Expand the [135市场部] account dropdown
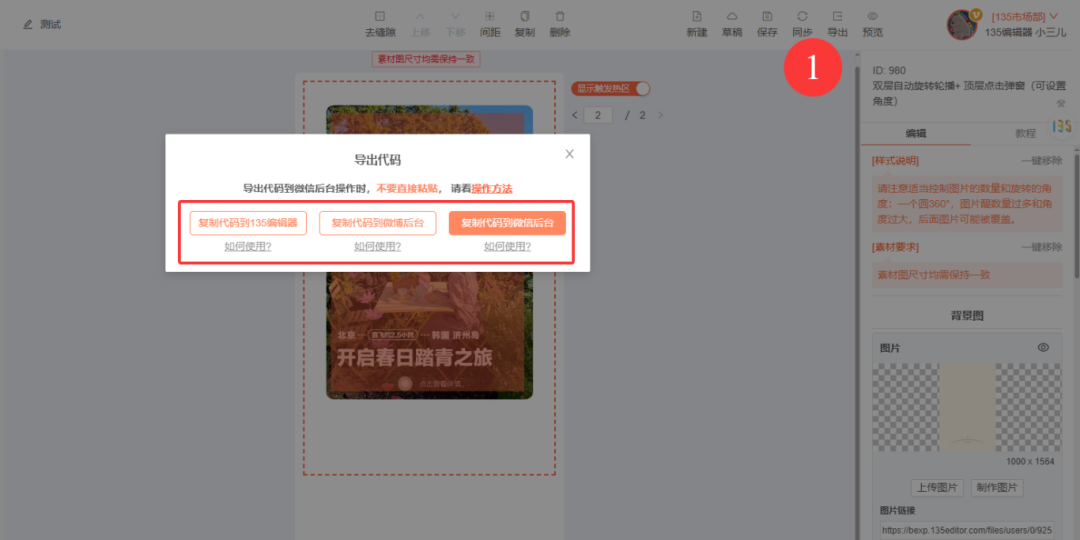1080x540 pixels. tap(1025, 17)
